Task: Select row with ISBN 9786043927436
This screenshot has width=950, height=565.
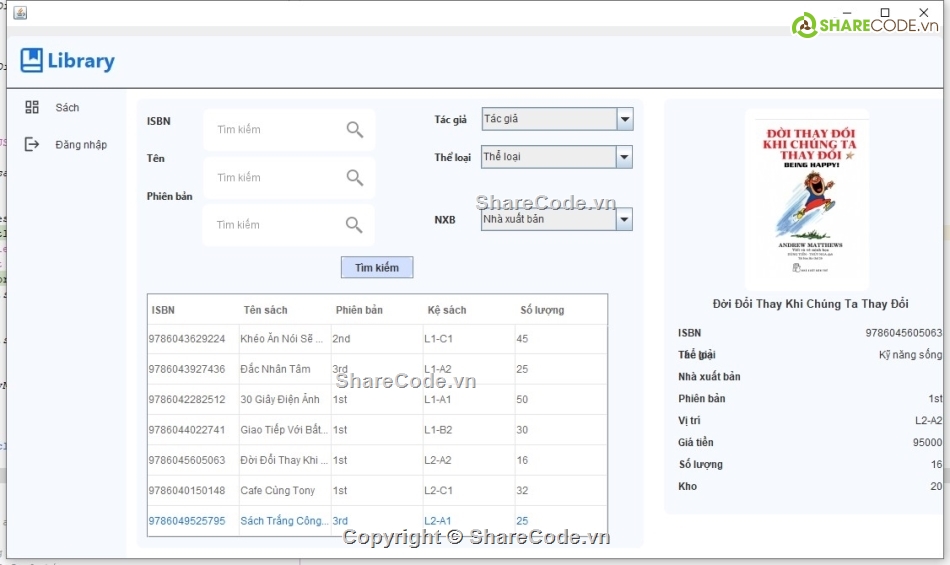Action: click(x=377, y=369)
